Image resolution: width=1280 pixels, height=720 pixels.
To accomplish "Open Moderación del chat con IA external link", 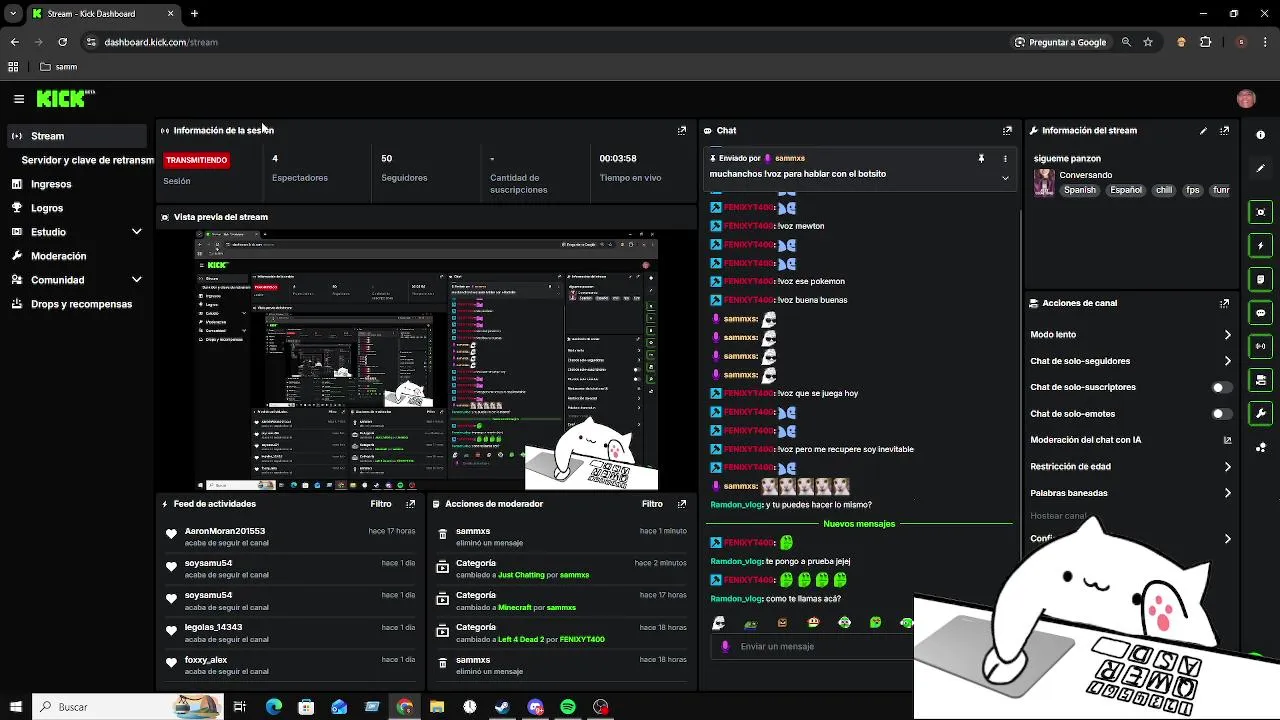I will click(1227, 440).
